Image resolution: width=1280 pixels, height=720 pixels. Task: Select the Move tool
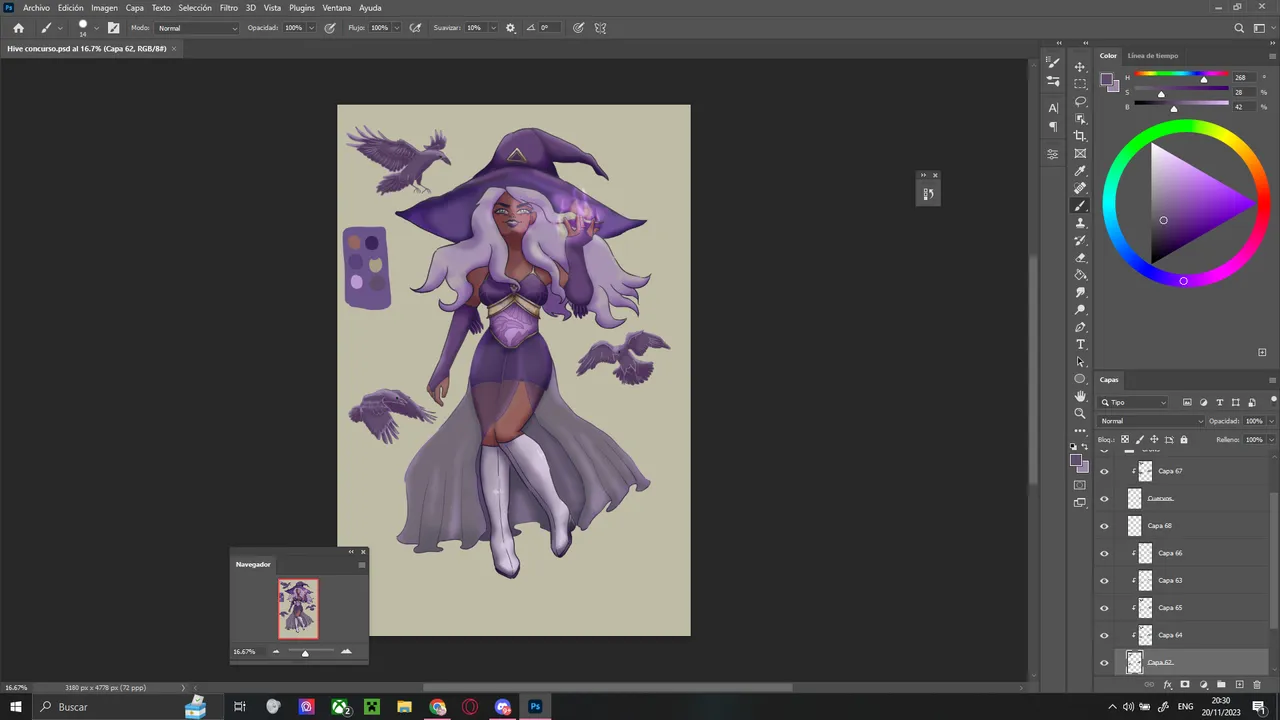pyautogui.click(x=1080, y=67)
